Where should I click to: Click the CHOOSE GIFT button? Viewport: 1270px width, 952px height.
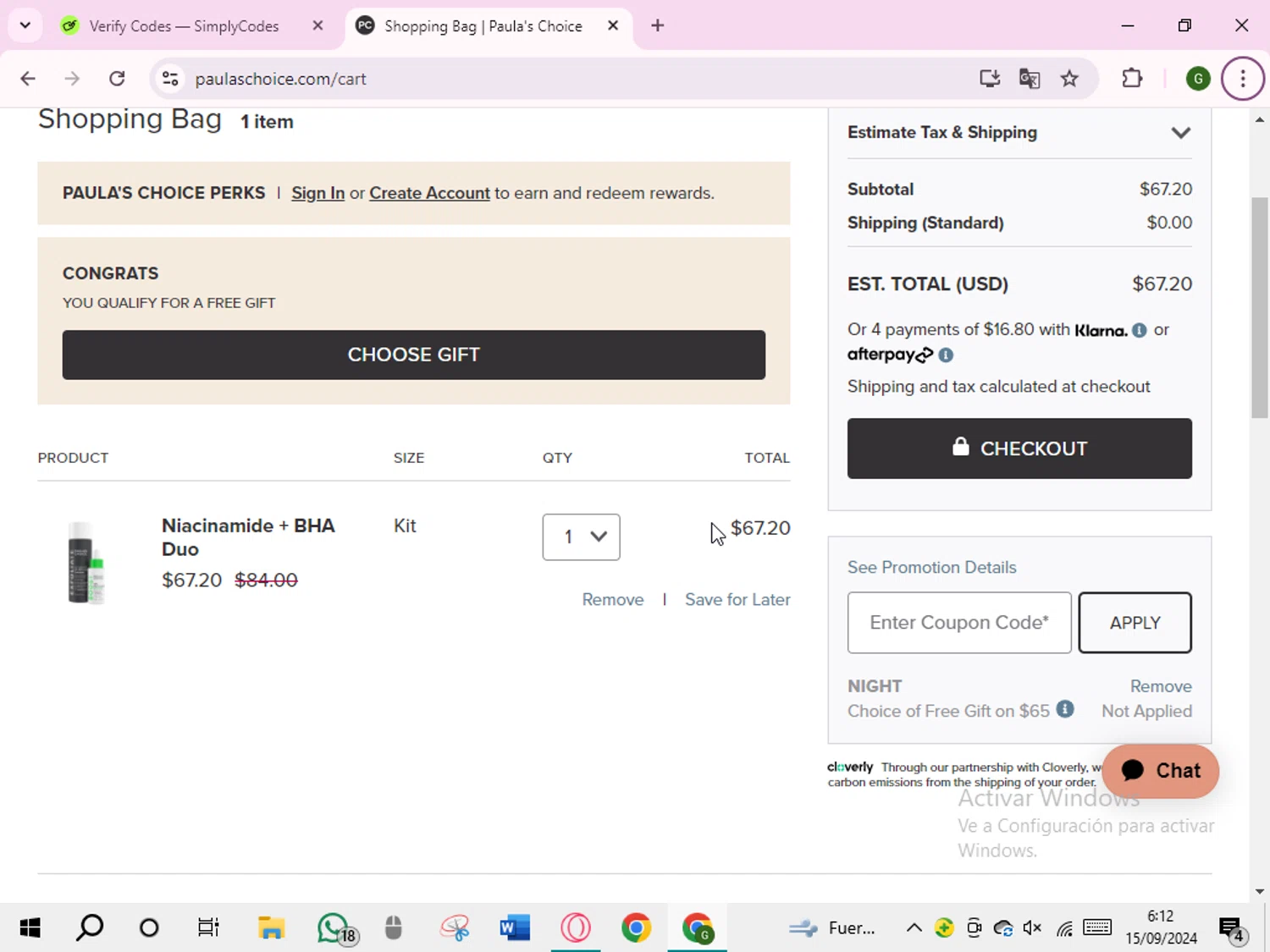point(413,355)
